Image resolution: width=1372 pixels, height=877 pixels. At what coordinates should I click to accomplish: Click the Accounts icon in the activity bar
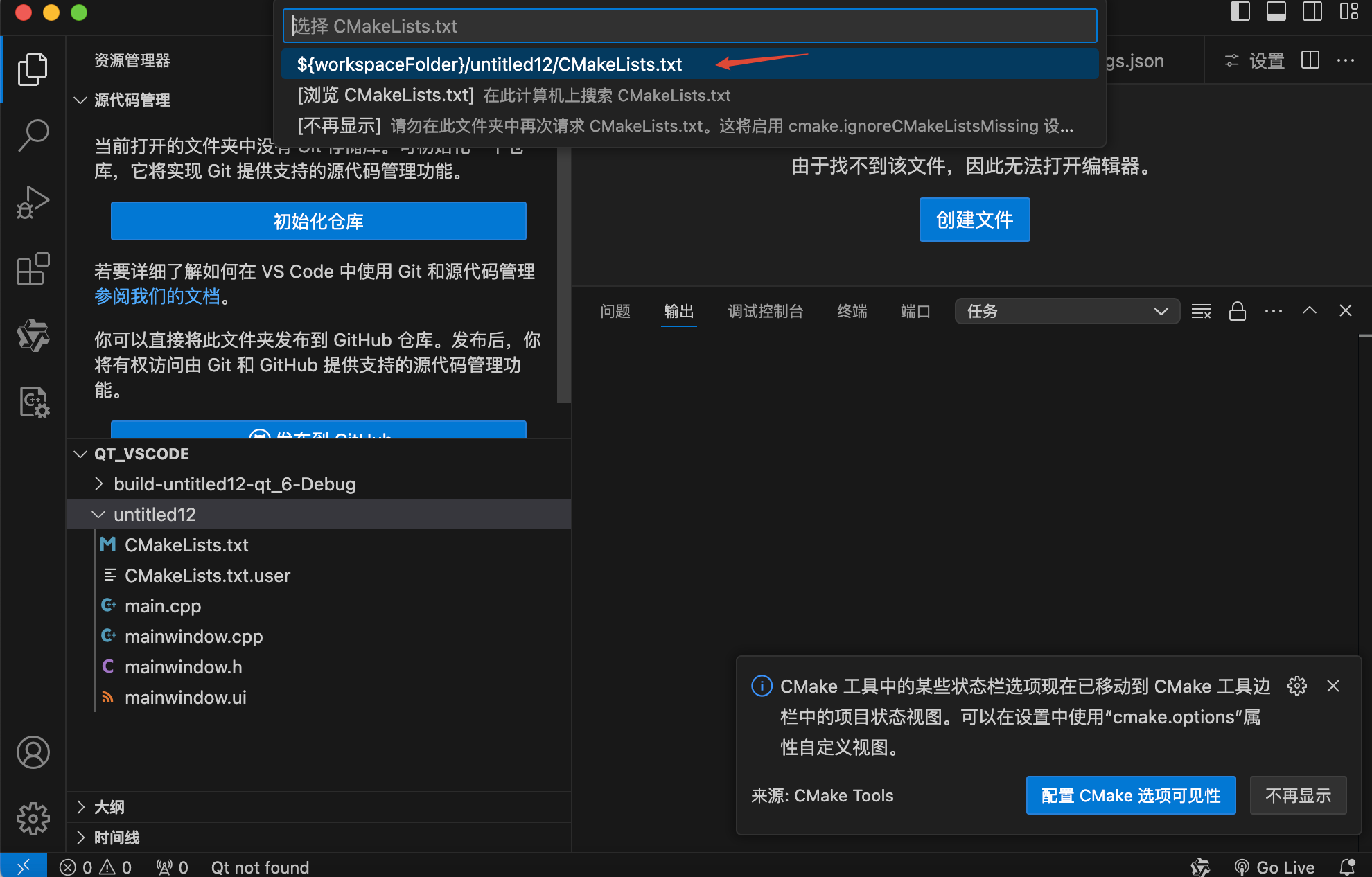pyautogui.click(x=33, y=753)
